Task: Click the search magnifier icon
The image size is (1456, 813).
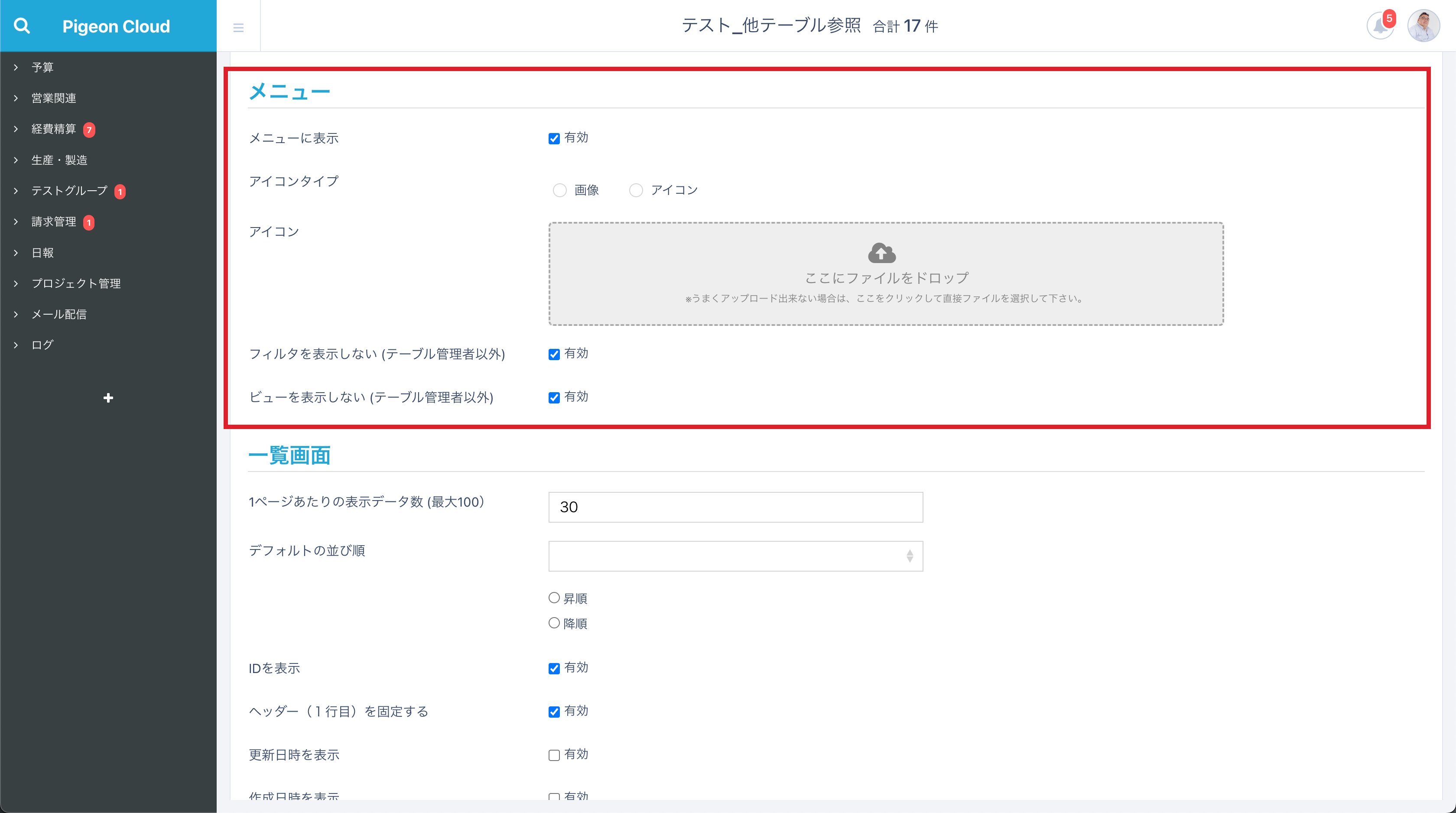Action: 22,26
